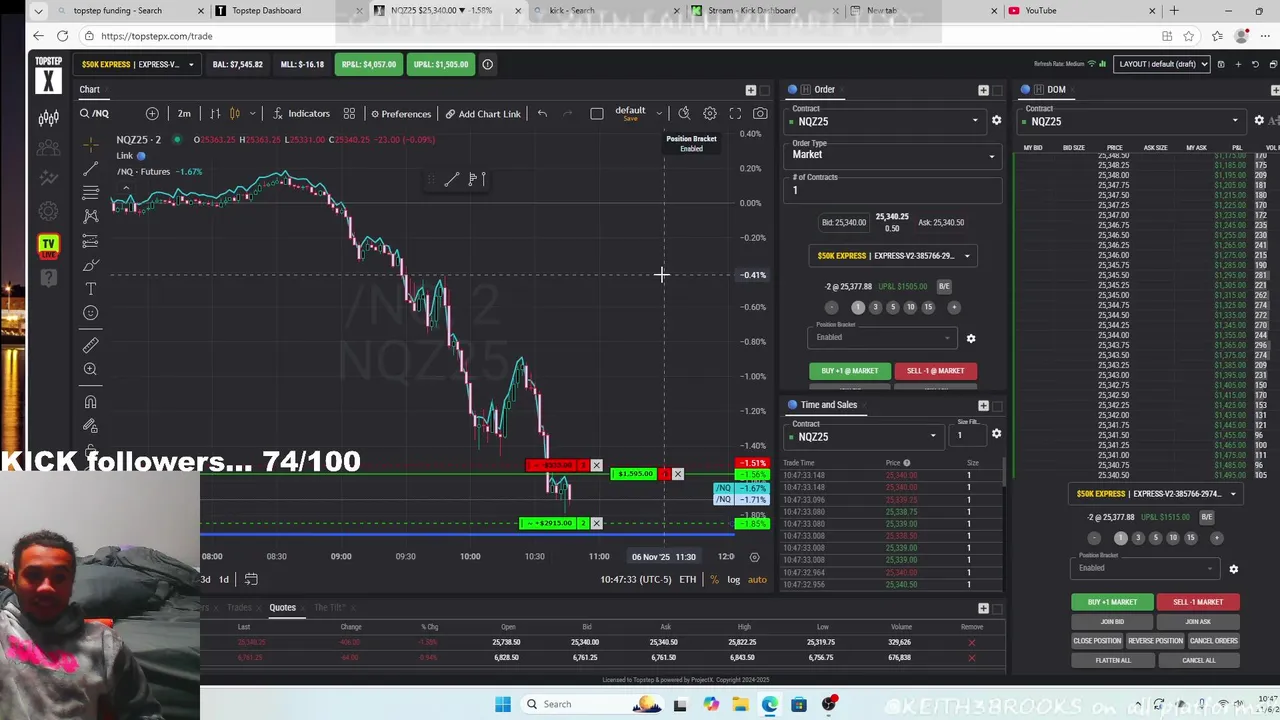
Task: Open the chart candlestick sidebar icon
Action: coord(48,118)
